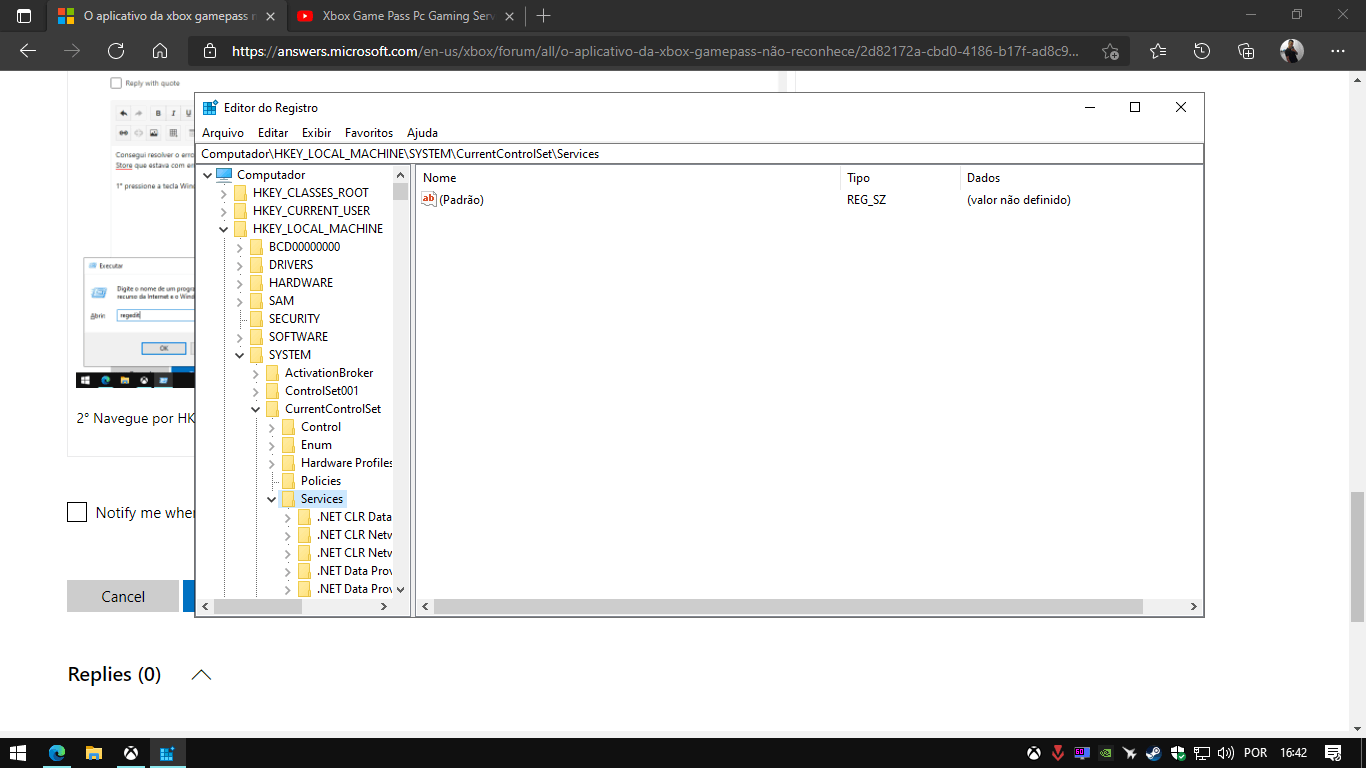Select the (Padrão) string value icon
This screenshot has height=768, width=1366.
click(x=429, y=200)
